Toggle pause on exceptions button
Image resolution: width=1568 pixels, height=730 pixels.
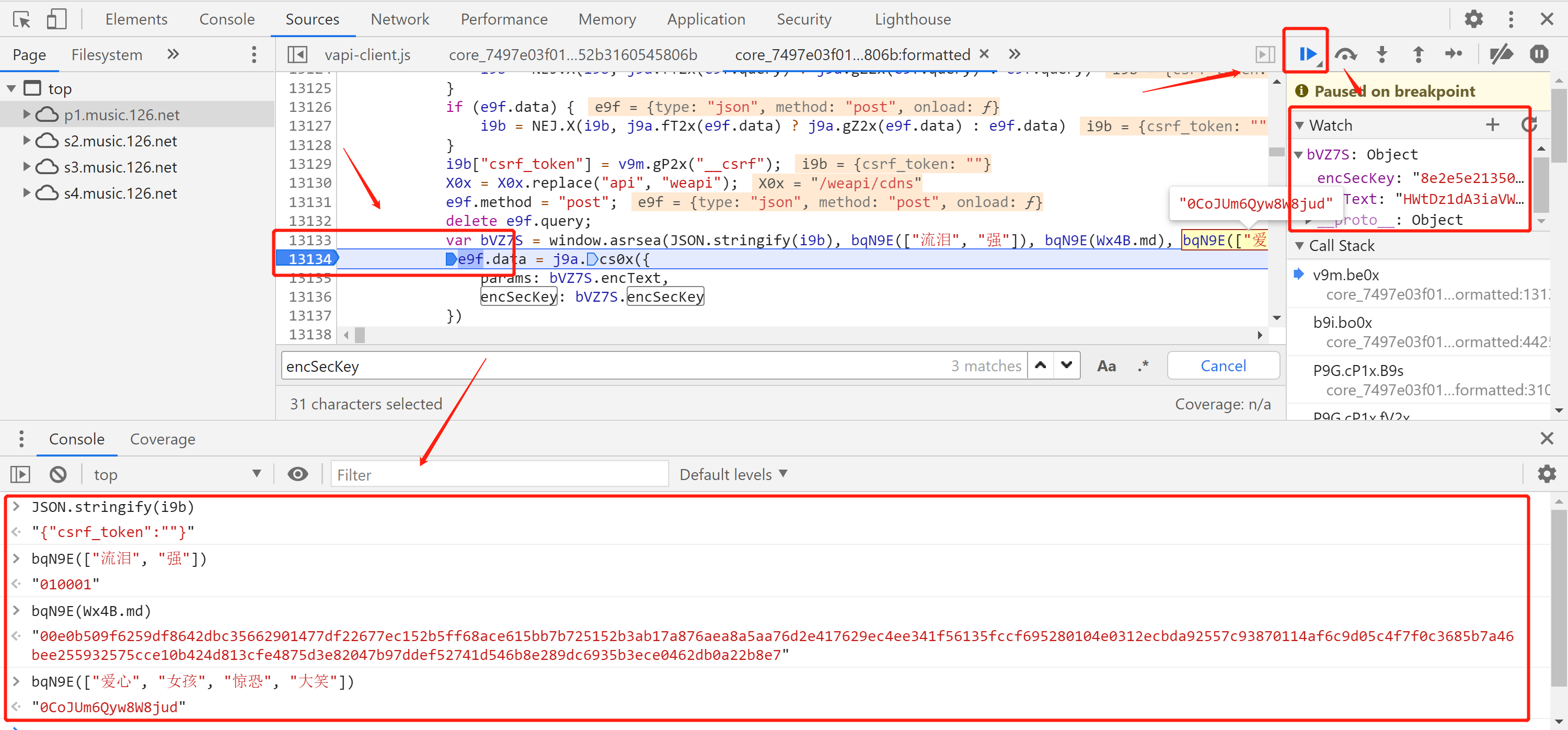click(1539, 54)
